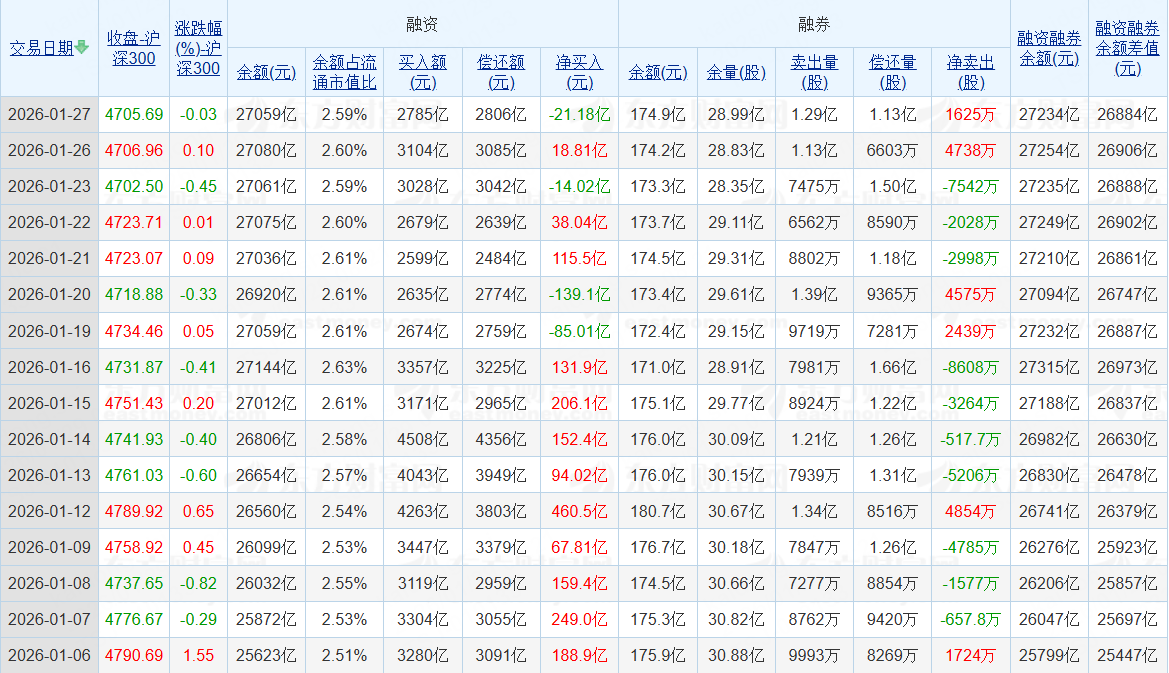Sort by 融资 余额(元) header
The width and height of the screenshot is (1169, 673).
[x=266, y=72]
